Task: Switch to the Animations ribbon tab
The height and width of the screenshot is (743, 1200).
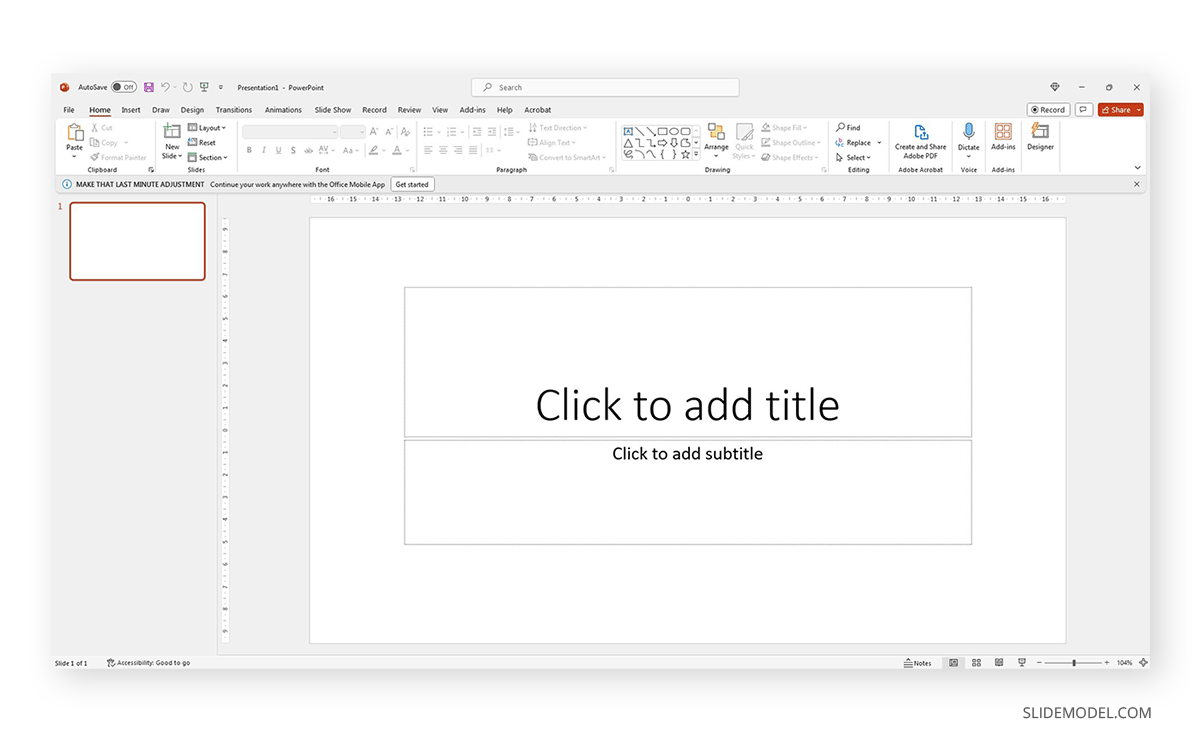Action: (283, 110)
